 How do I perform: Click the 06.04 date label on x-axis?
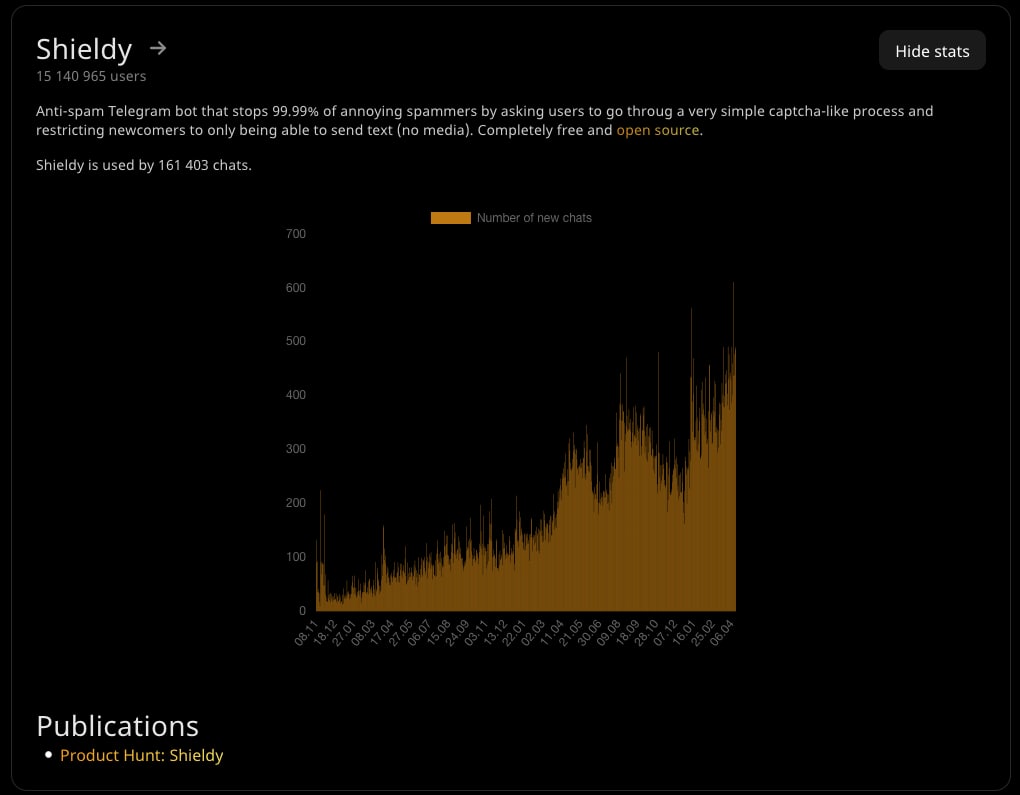tap(721, 633)
